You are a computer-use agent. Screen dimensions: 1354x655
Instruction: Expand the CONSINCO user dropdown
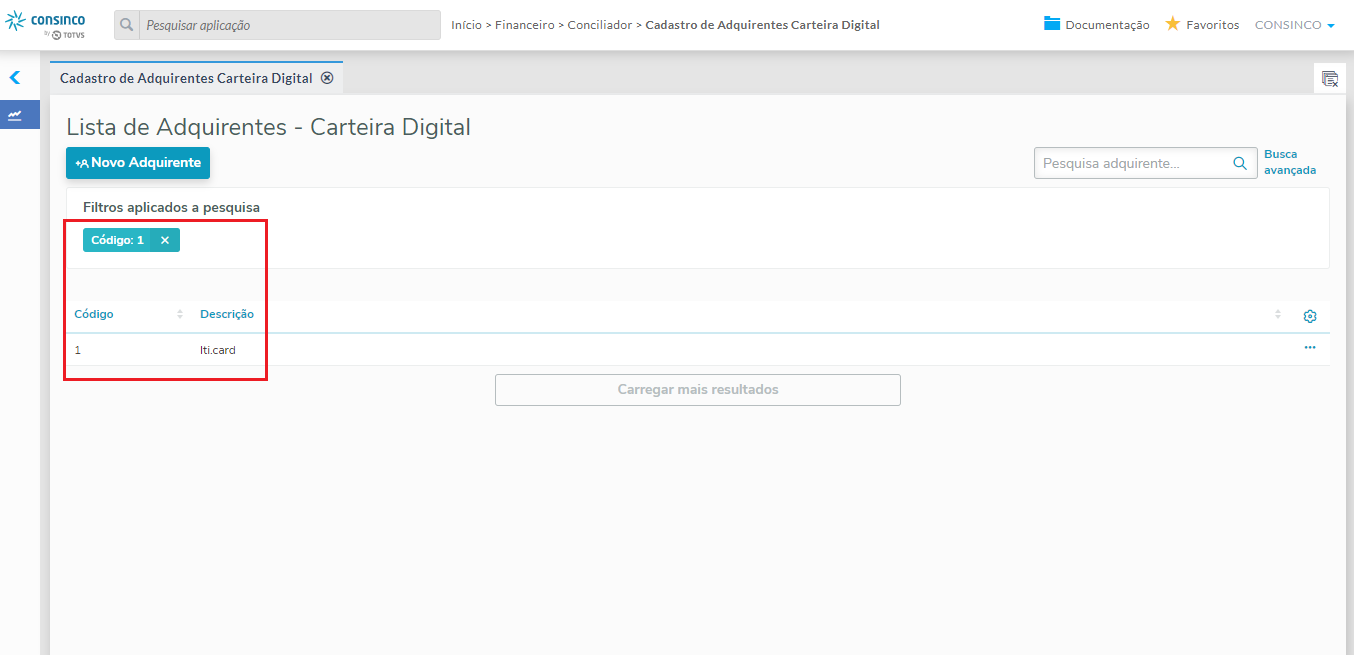[x=1295, y=25]
